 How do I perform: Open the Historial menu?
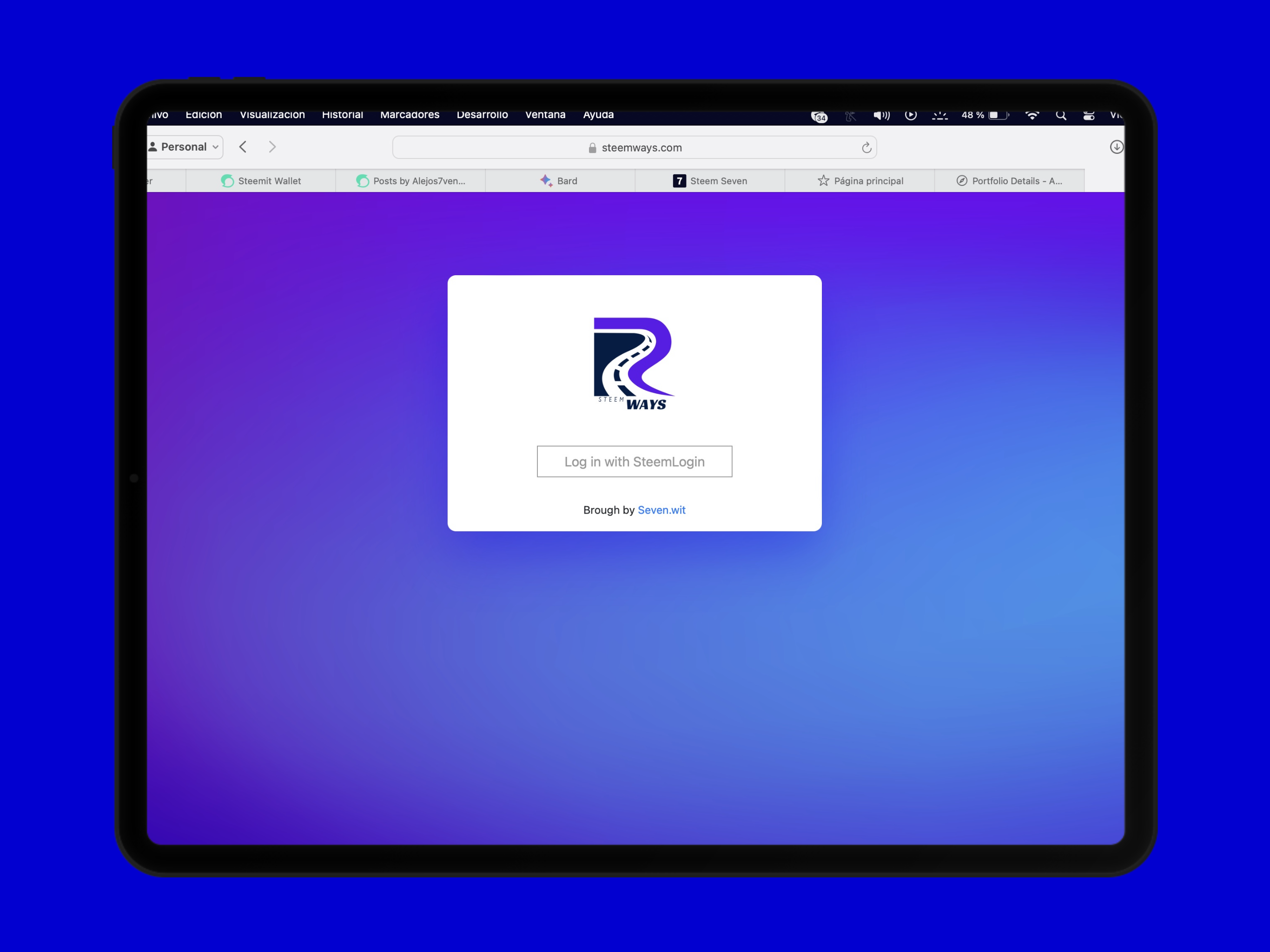click(342, 115)
